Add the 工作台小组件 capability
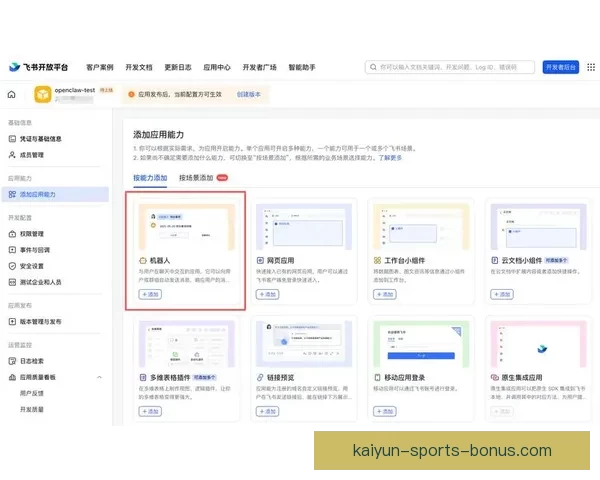 [385, 294]
